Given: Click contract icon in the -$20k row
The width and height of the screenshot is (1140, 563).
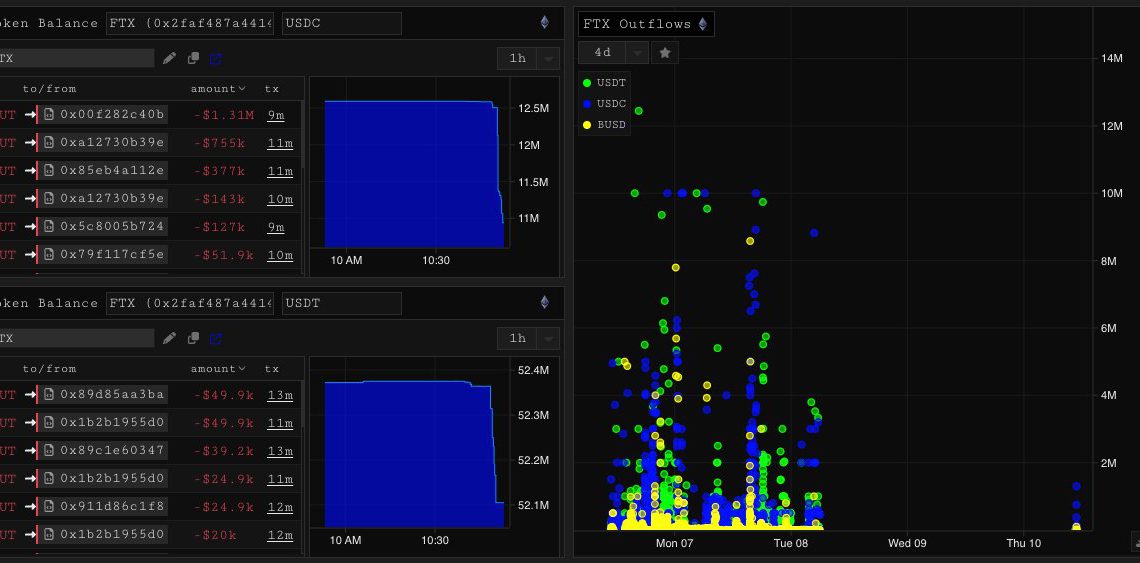Looking at the screenshot, I should coord(49,535).
